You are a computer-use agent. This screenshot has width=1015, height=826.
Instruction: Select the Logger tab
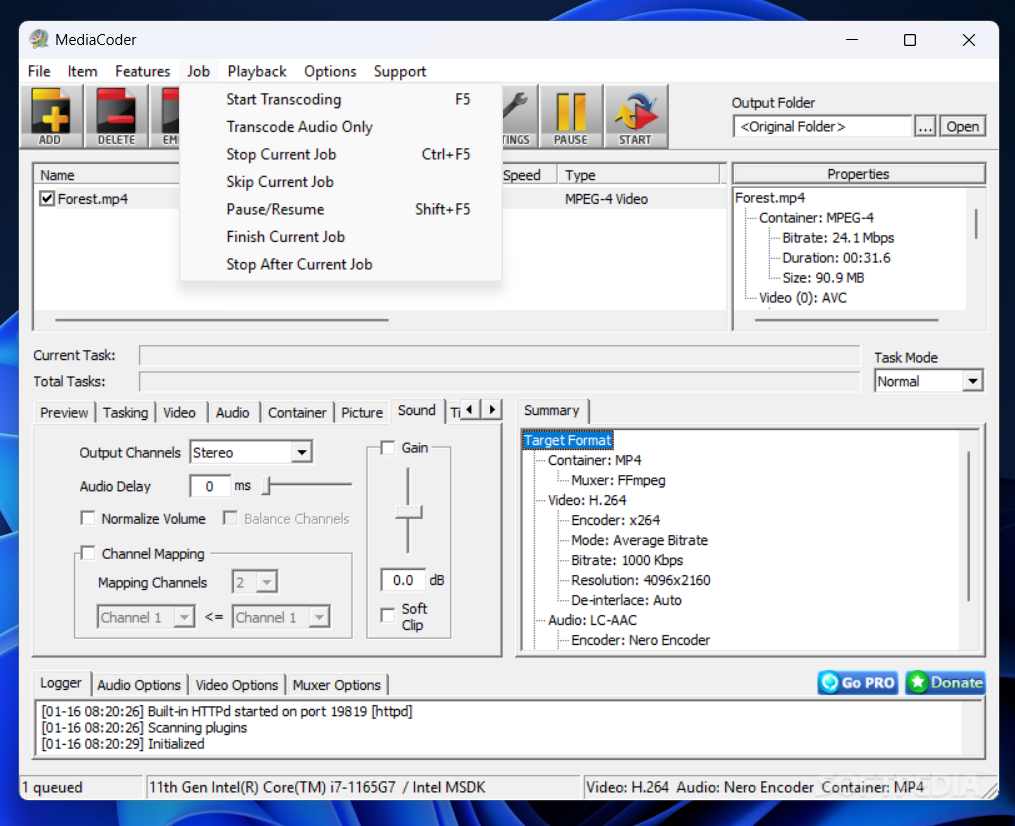click(61, 683)
